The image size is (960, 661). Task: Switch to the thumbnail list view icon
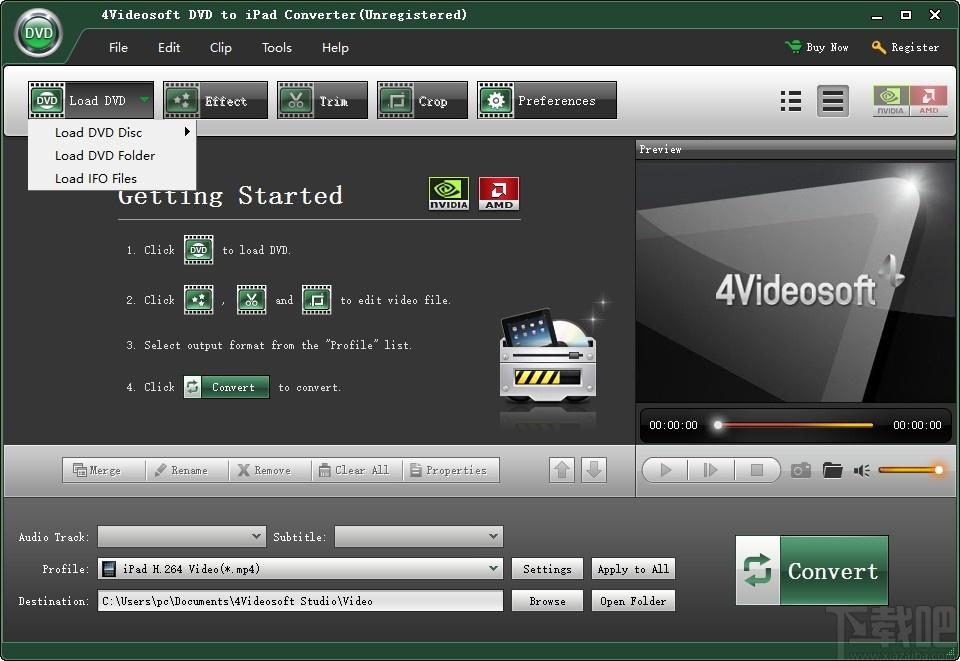791,101
